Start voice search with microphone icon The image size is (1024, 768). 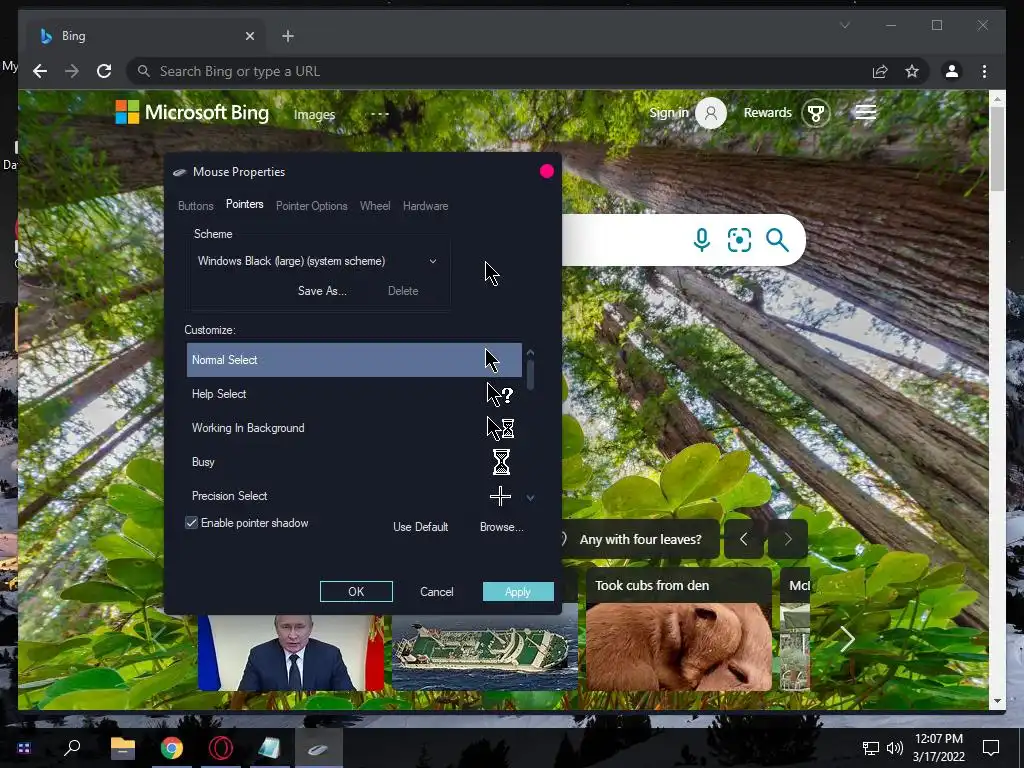click(701, 240)
